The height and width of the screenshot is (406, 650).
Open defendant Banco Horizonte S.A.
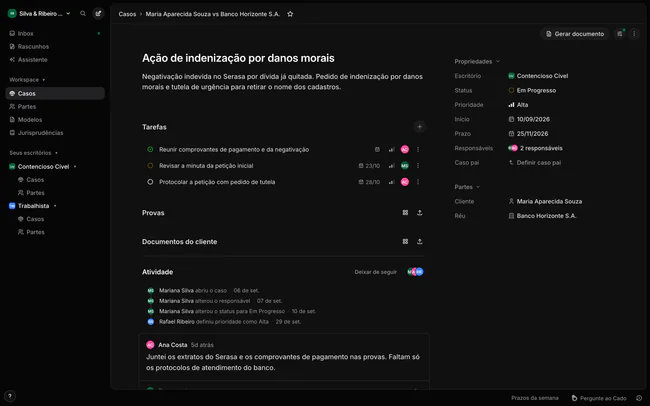pyautogui.click(x=542, y=216)
